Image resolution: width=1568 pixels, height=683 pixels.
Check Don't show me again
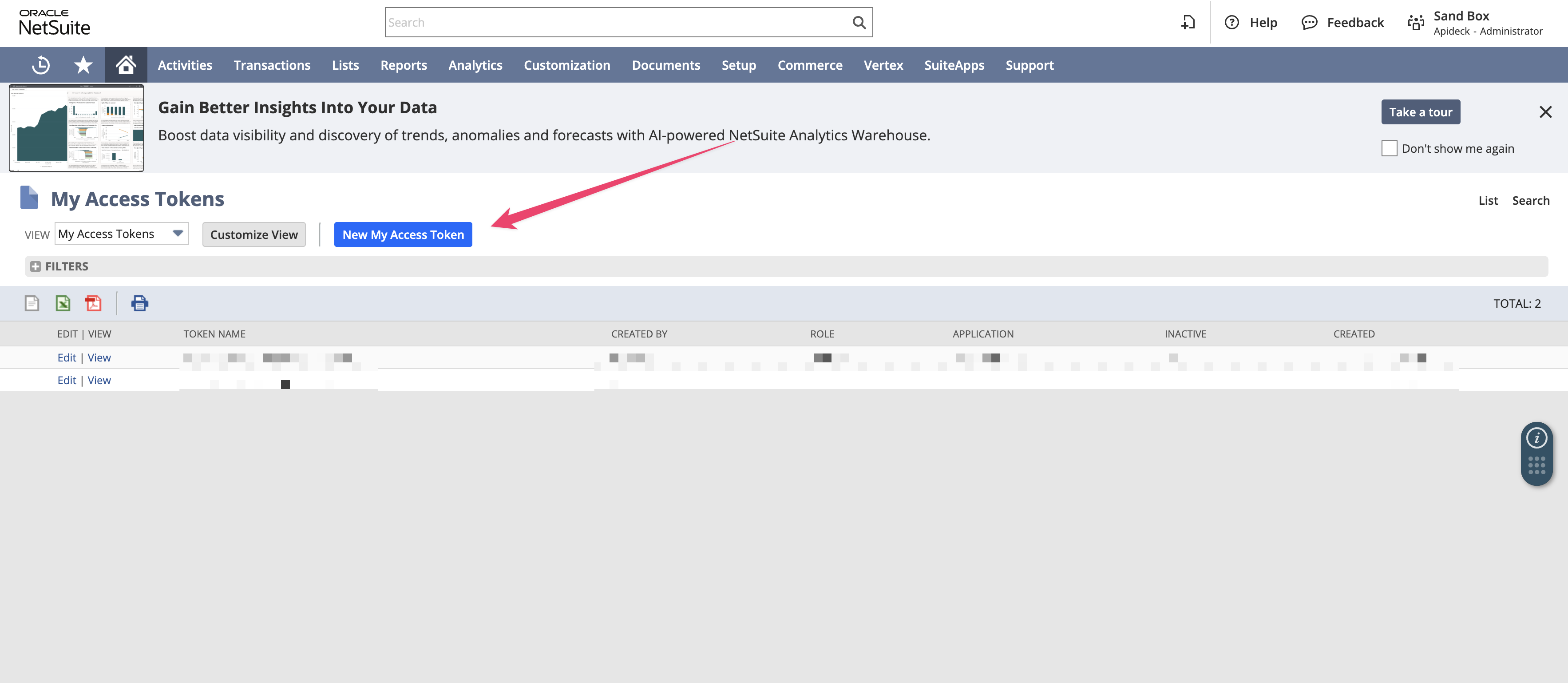coord(1389,148)
